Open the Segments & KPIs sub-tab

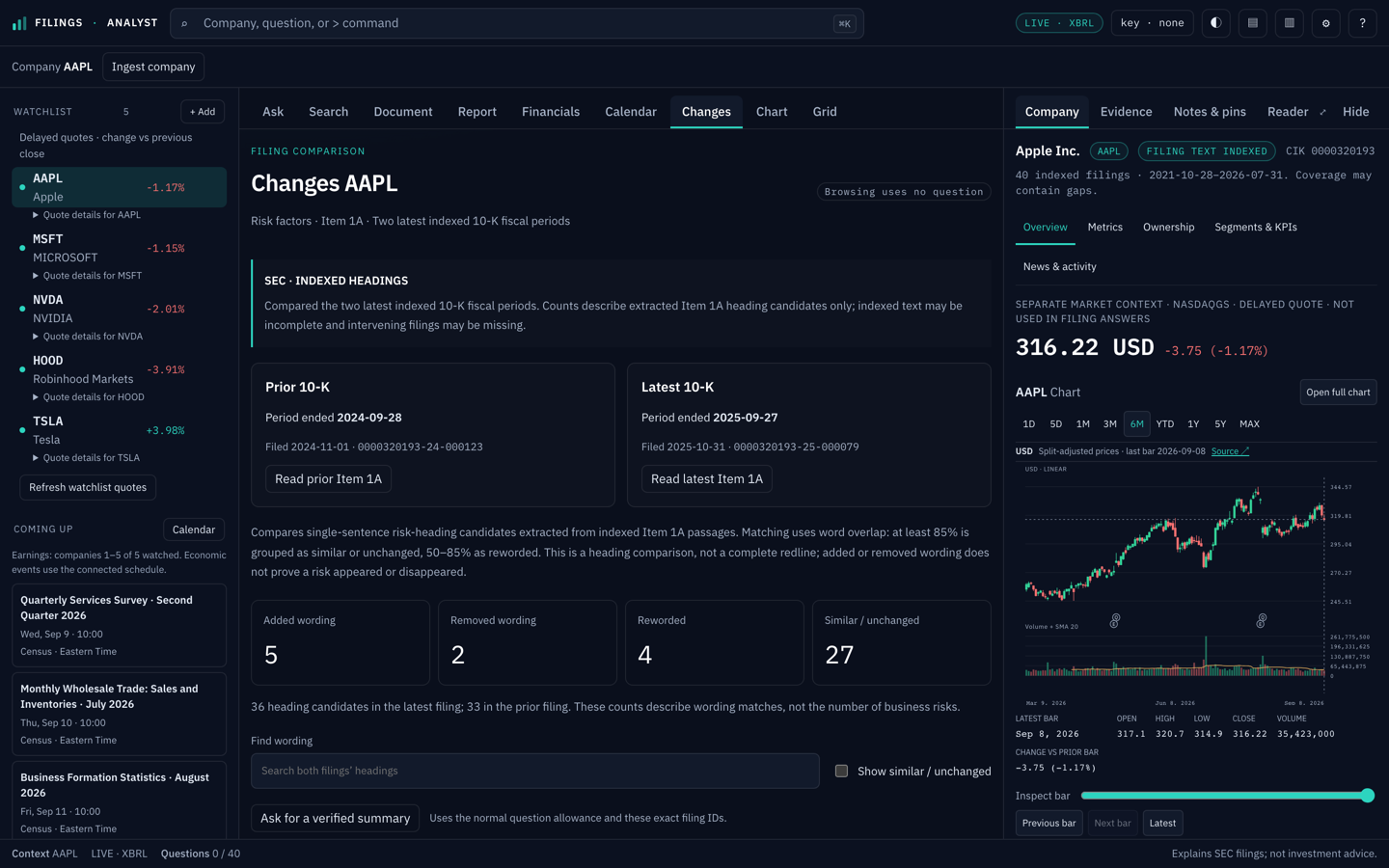1256,228
